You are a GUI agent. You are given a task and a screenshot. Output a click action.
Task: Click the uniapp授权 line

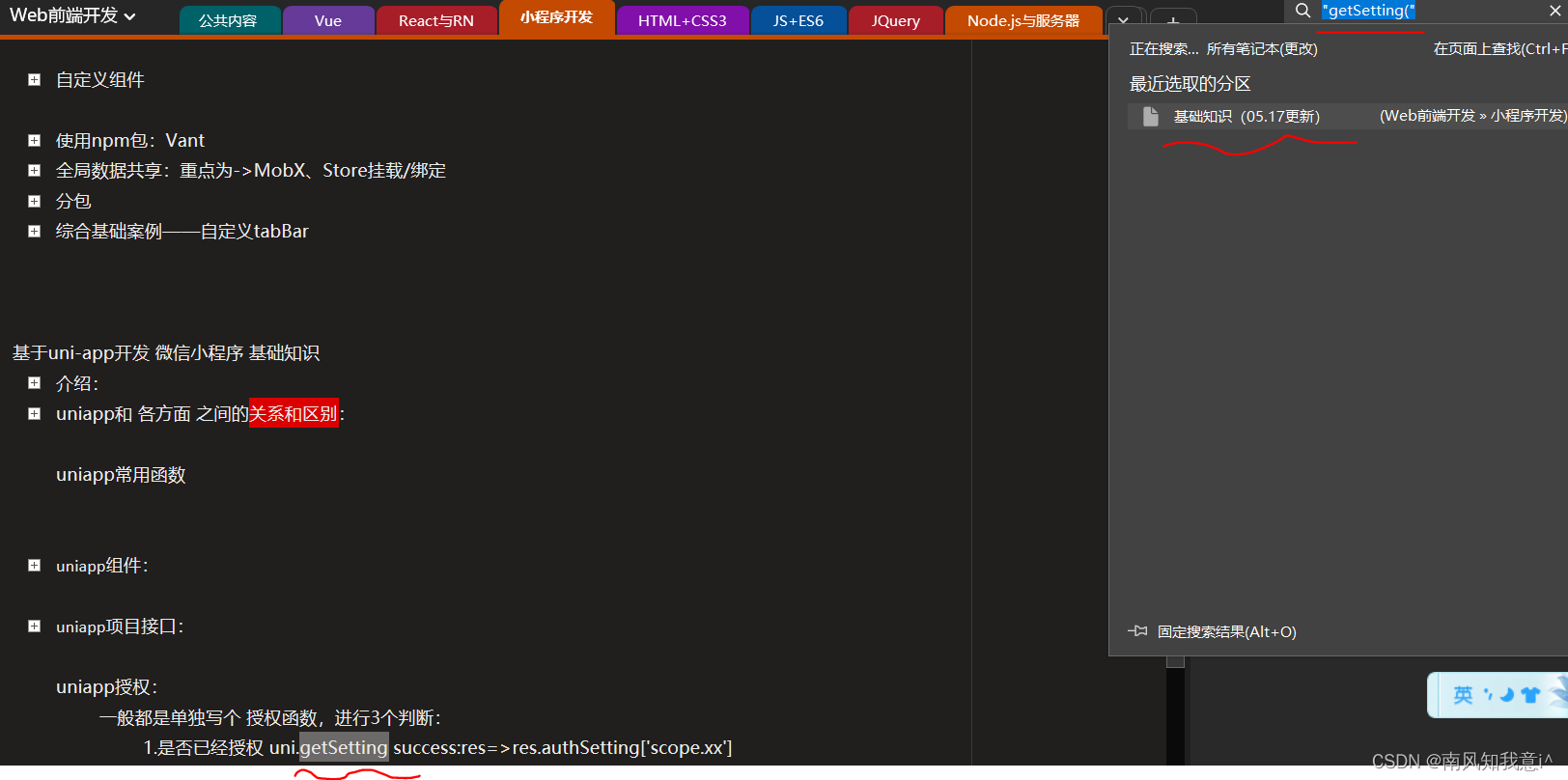tap(106, 687)
